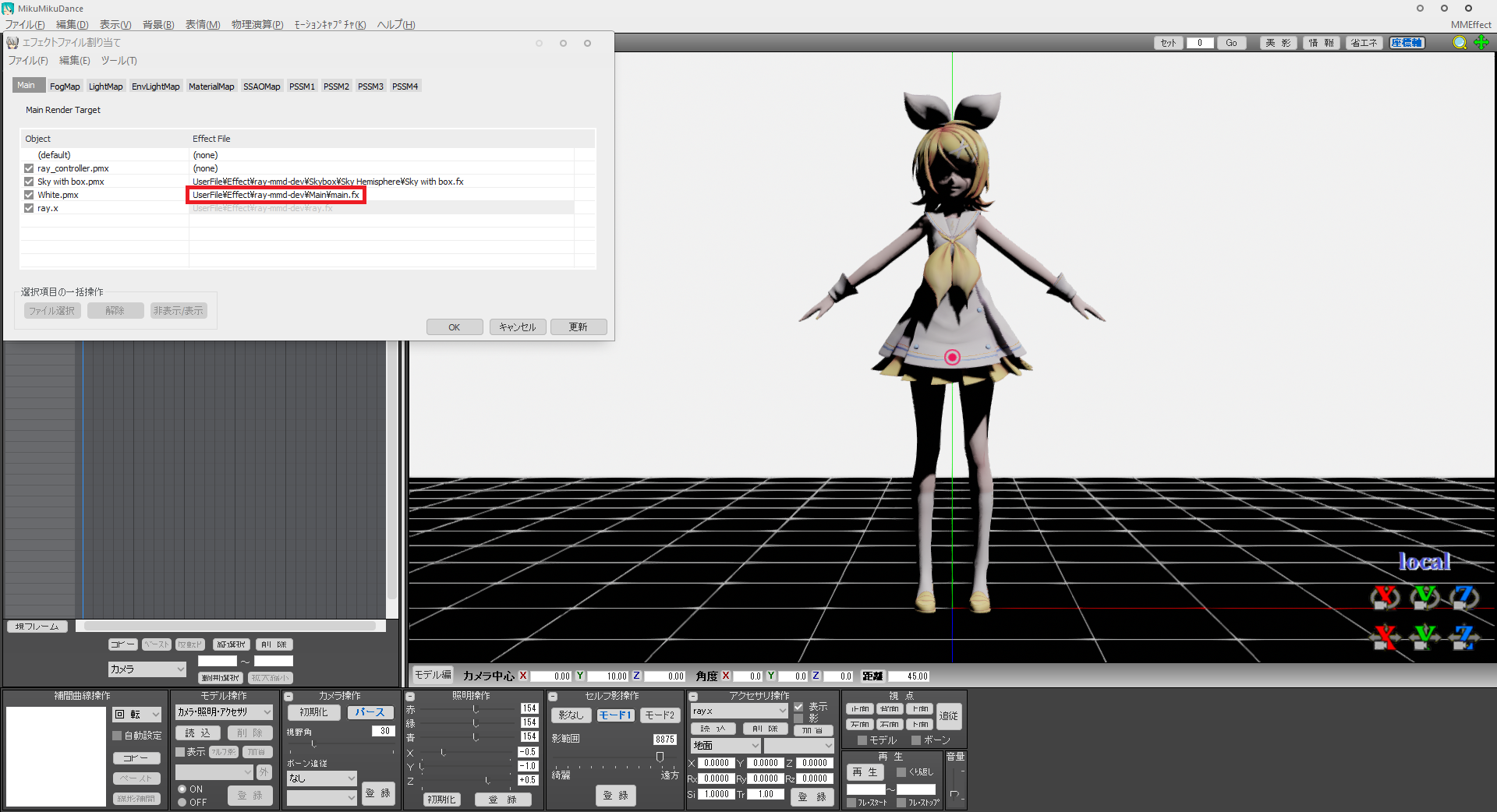Open the 回転 interpolation dropdown
The width and height of the screenshot is (1497, 812).
pyautogui.click(x=137, y=715)
